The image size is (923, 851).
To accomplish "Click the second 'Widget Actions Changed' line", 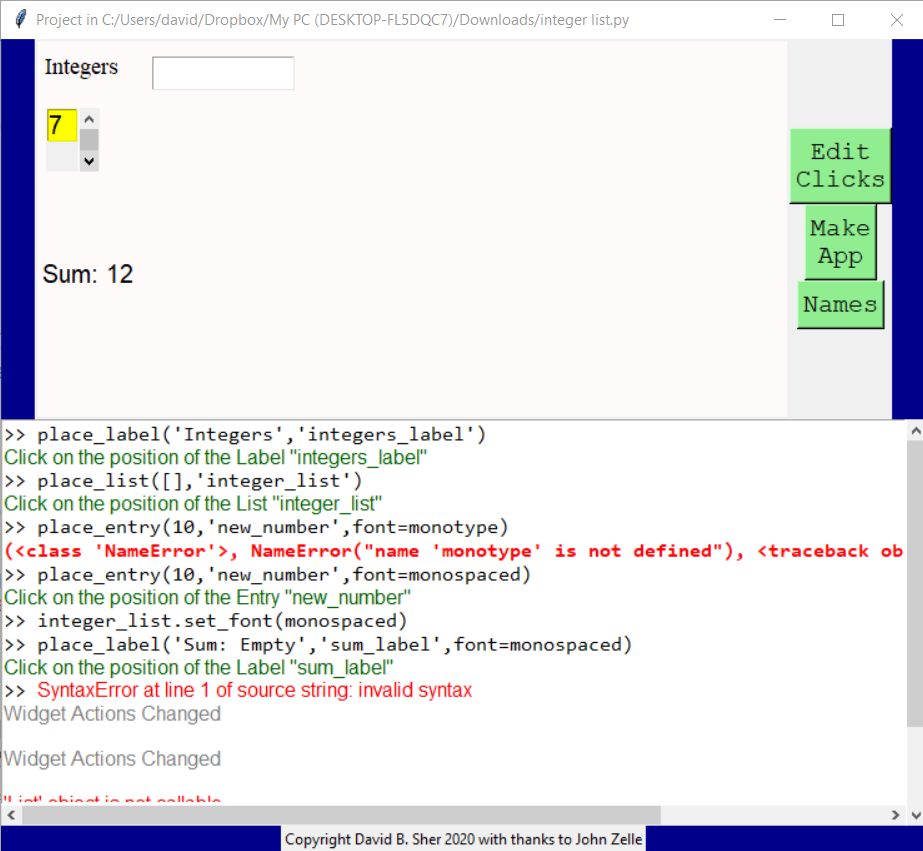I will 112,759.
